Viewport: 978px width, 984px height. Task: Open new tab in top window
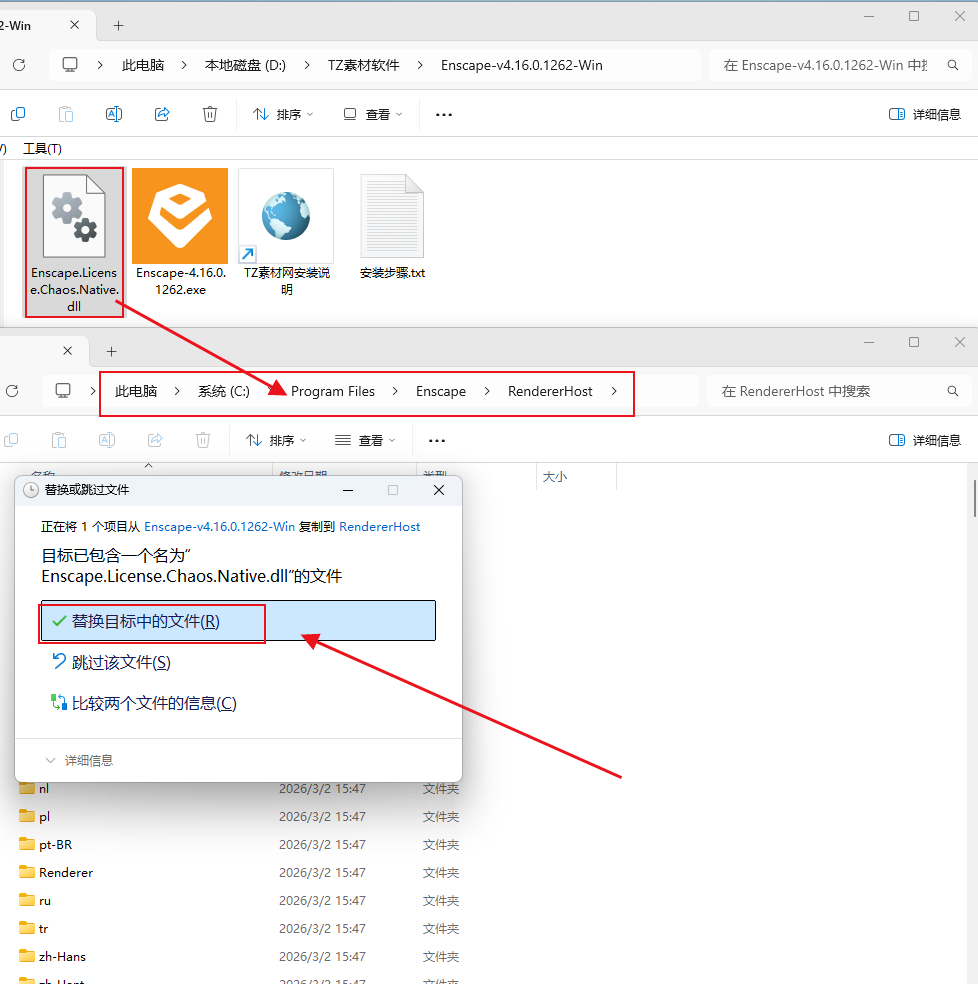118,26
